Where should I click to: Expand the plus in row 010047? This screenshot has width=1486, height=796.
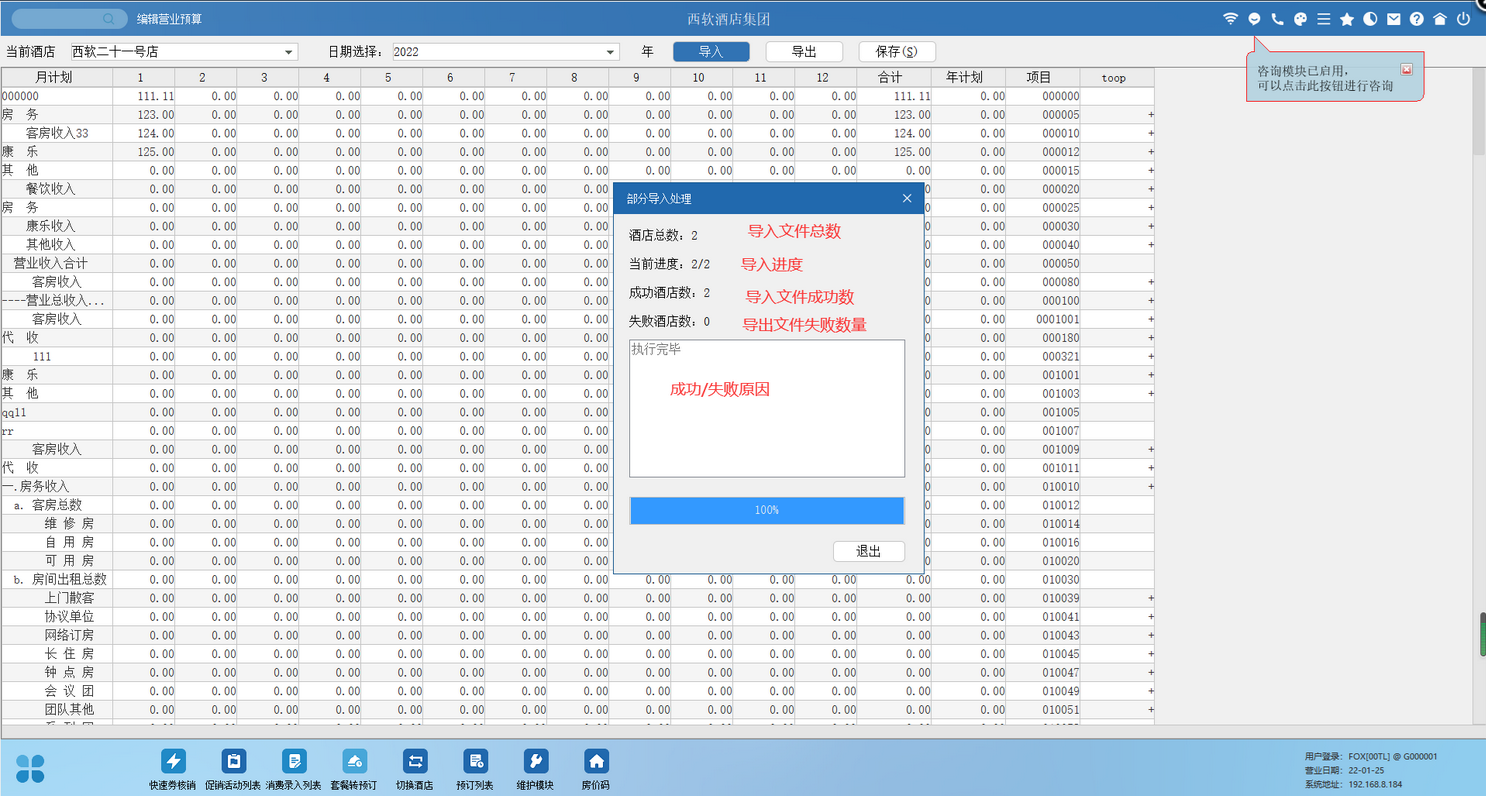coord(1150,672)
